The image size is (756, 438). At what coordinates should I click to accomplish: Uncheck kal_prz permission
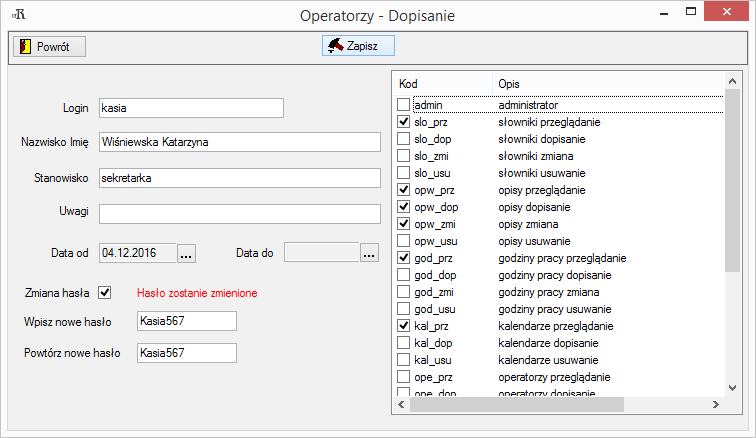pos(404,326)
